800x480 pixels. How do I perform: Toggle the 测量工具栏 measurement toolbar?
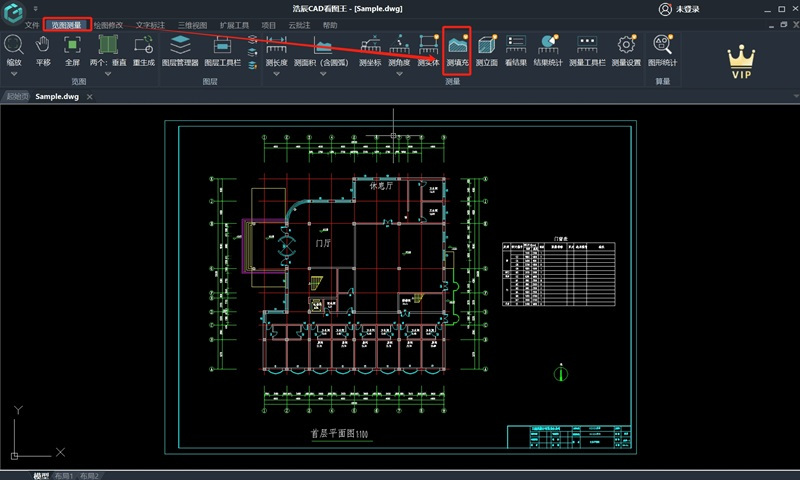tap(587, 51)
